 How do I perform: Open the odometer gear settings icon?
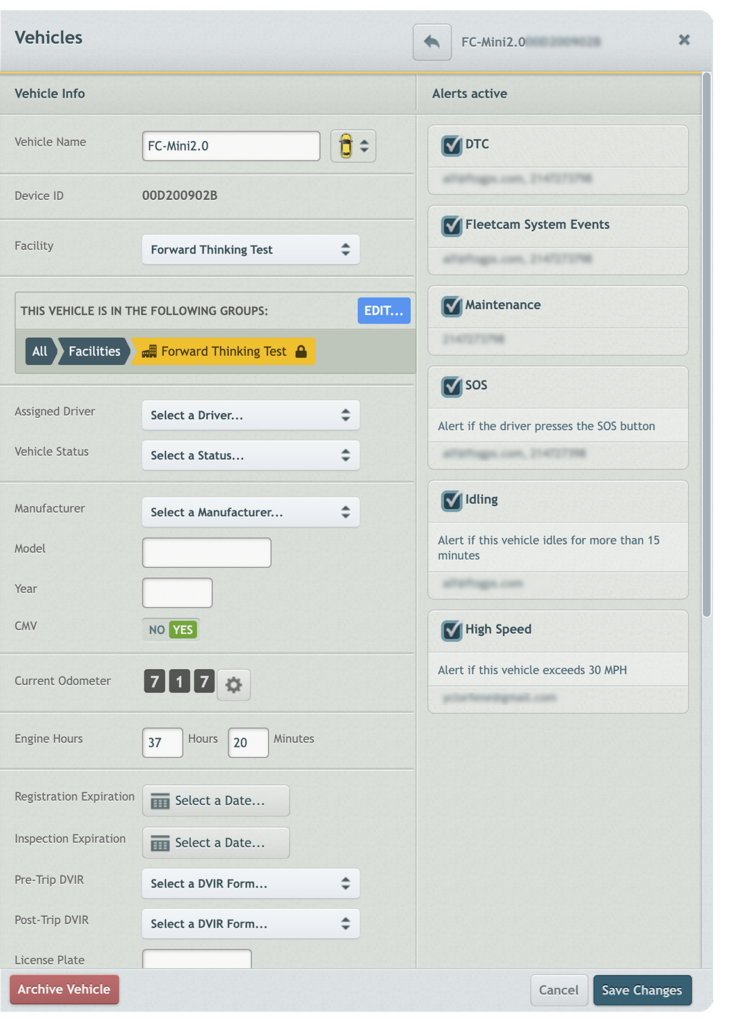(x=234, y=684)
